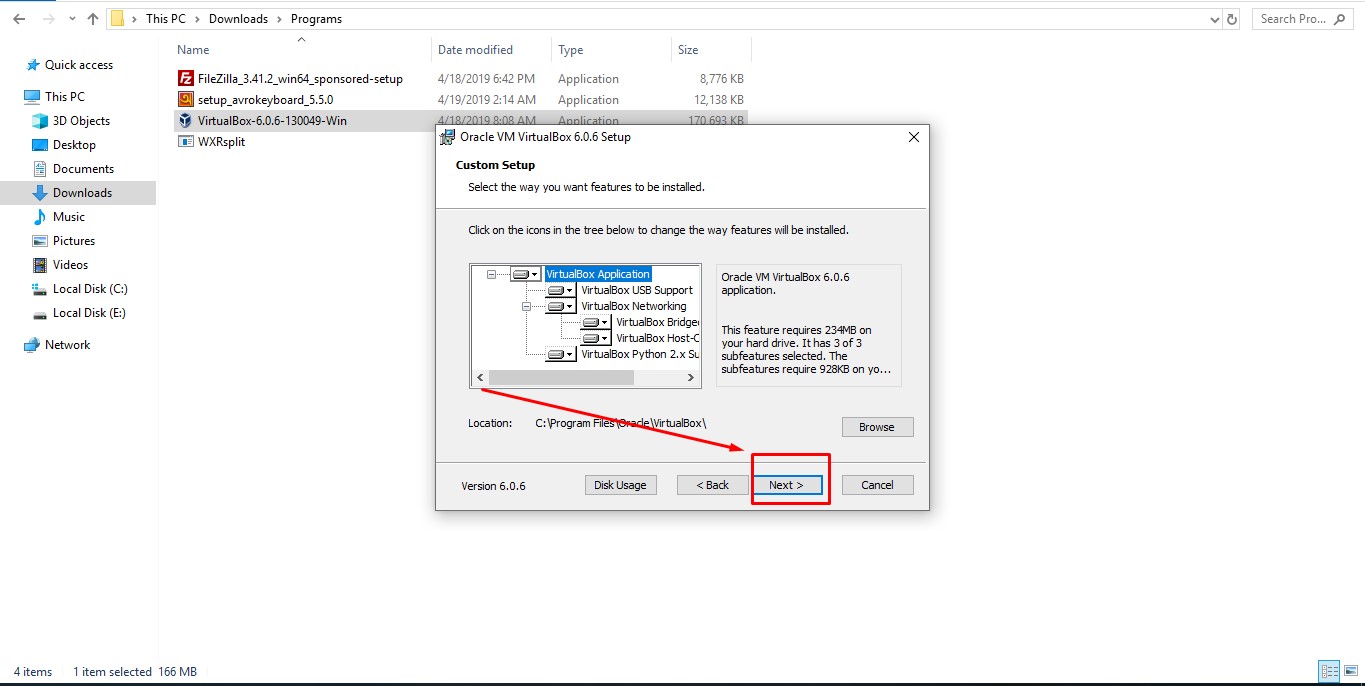Select the WXRsplit file icon
Image resolution: width=1365 pixels, height=686 pixels.
point(185,141)
